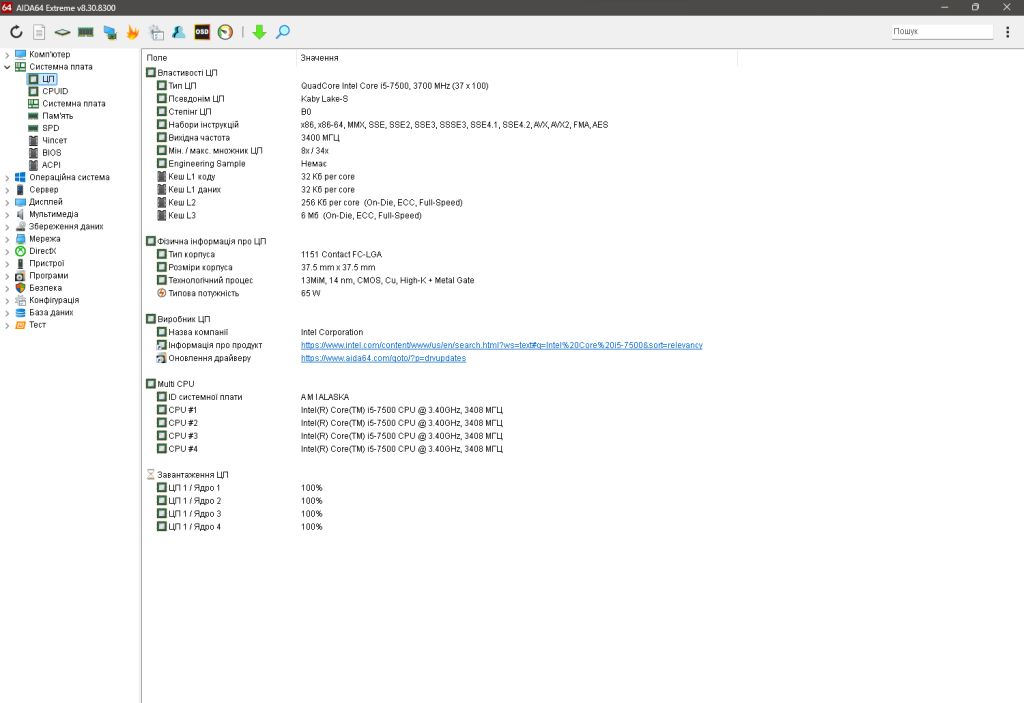Expand the Операційна система node
Screen dimensions: 1024x703
[7, 178]
